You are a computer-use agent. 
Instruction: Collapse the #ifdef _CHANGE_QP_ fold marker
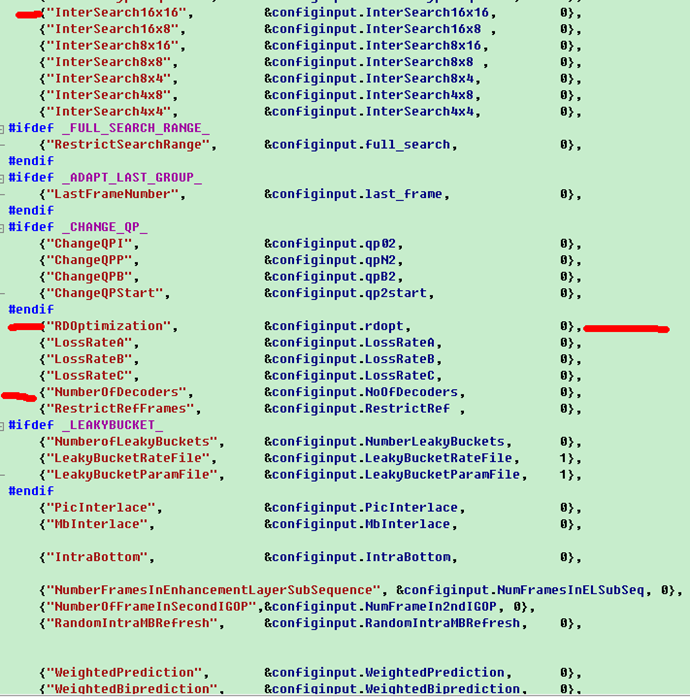[2, 228]
